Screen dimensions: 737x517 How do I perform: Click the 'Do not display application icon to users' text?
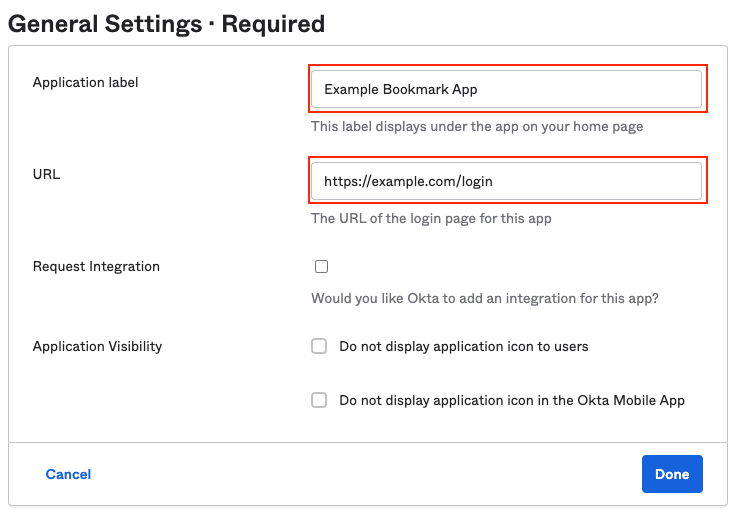coord(463,347)
